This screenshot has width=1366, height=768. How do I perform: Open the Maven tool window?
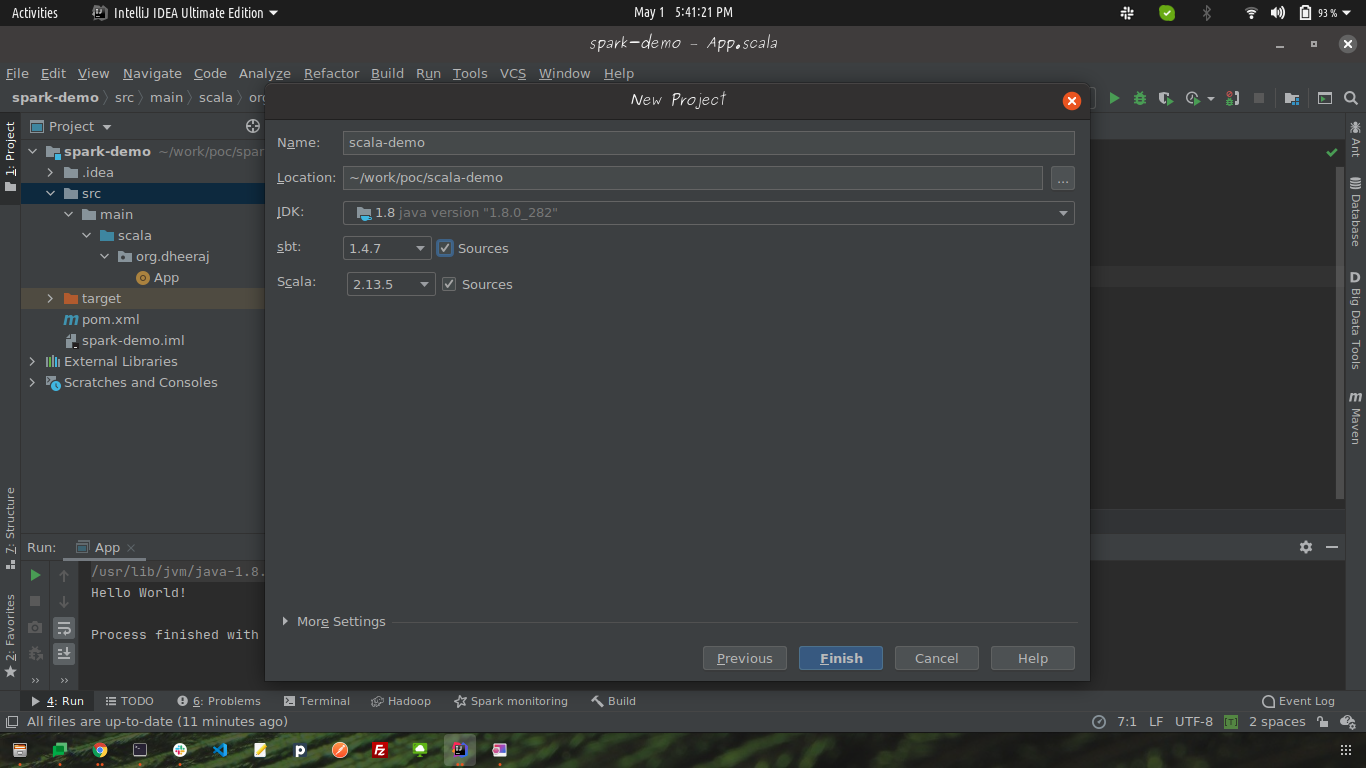1355,417
